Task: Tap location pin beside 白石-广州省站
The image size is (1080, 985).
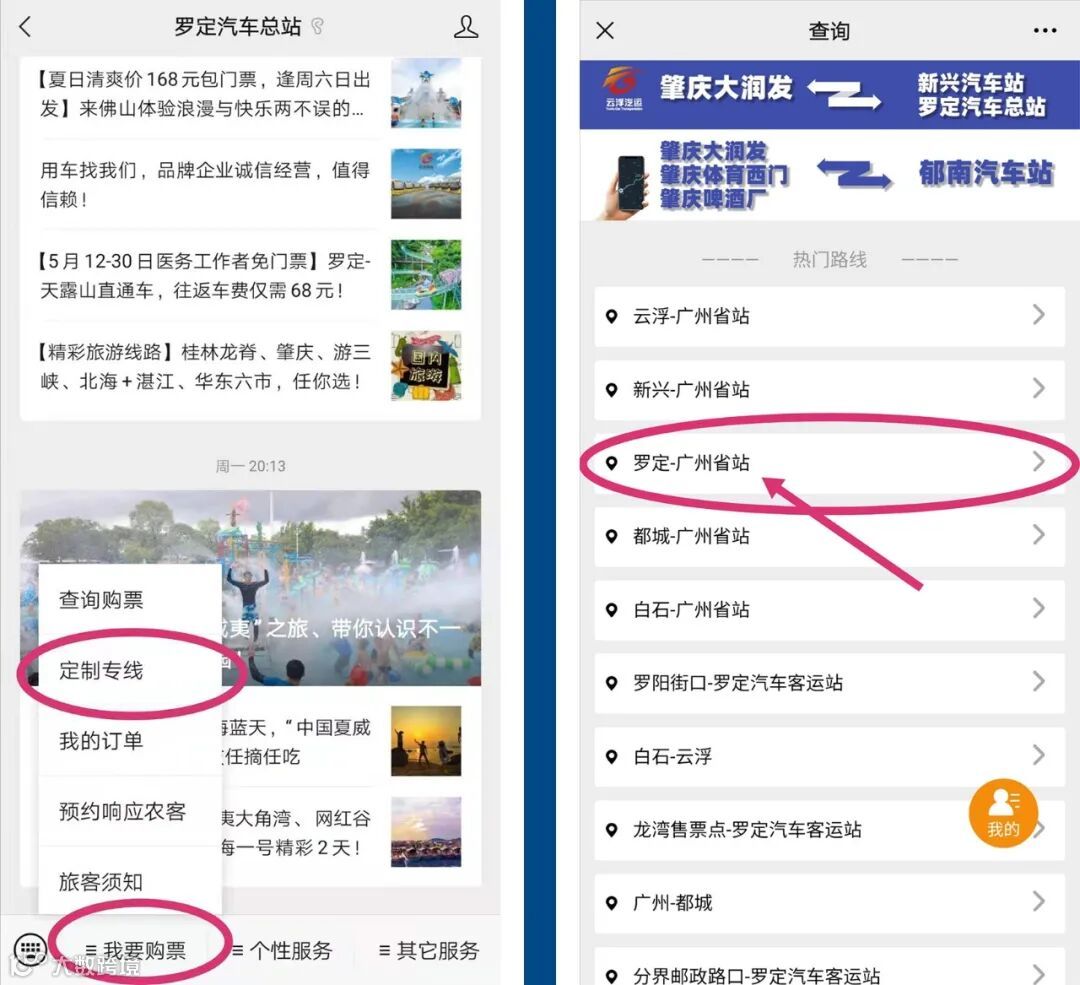Action: tap(611, 610)
